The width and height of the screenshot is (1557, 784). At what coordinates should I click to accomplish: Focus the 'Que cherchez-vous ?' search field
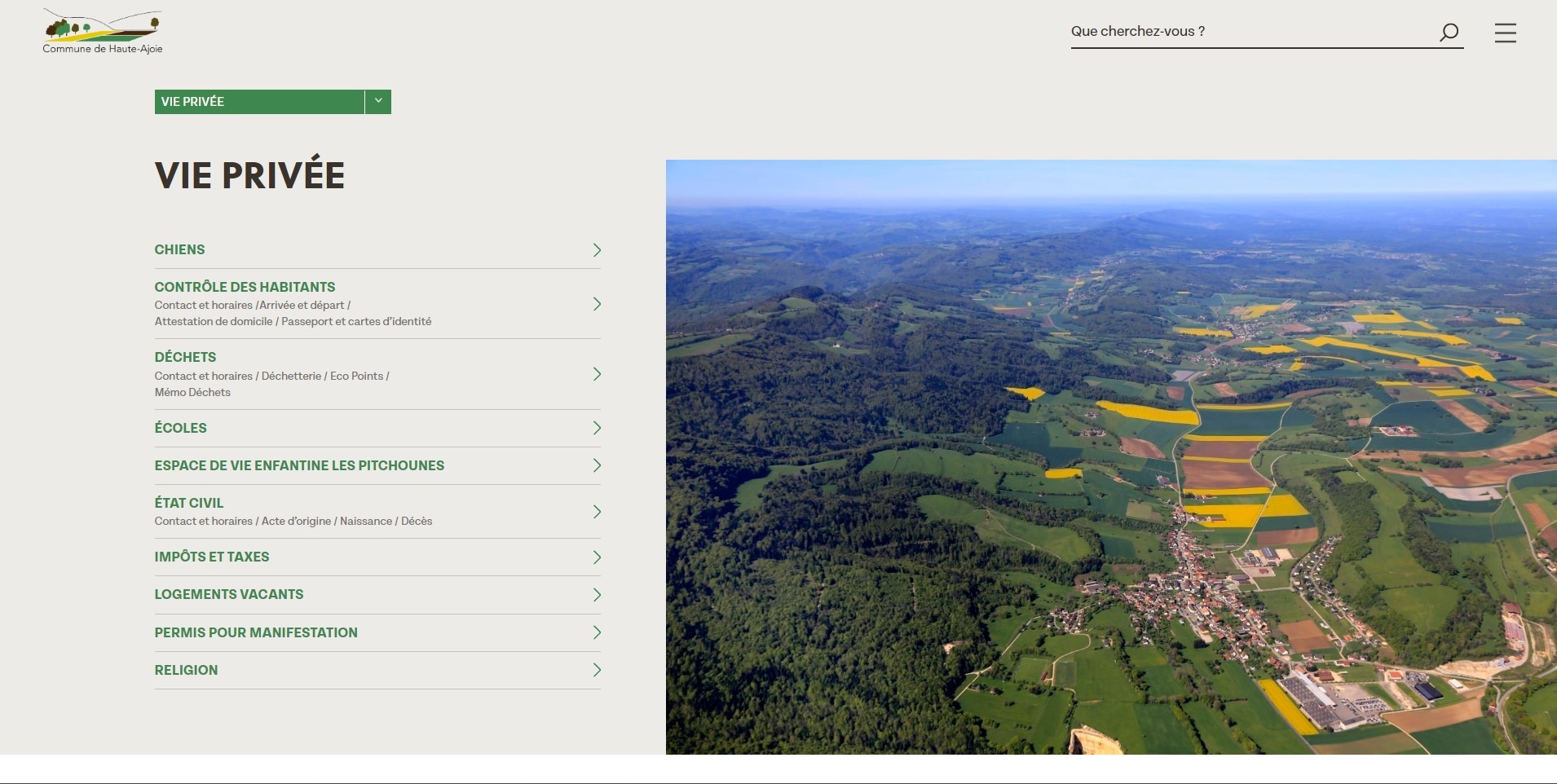1251,32
